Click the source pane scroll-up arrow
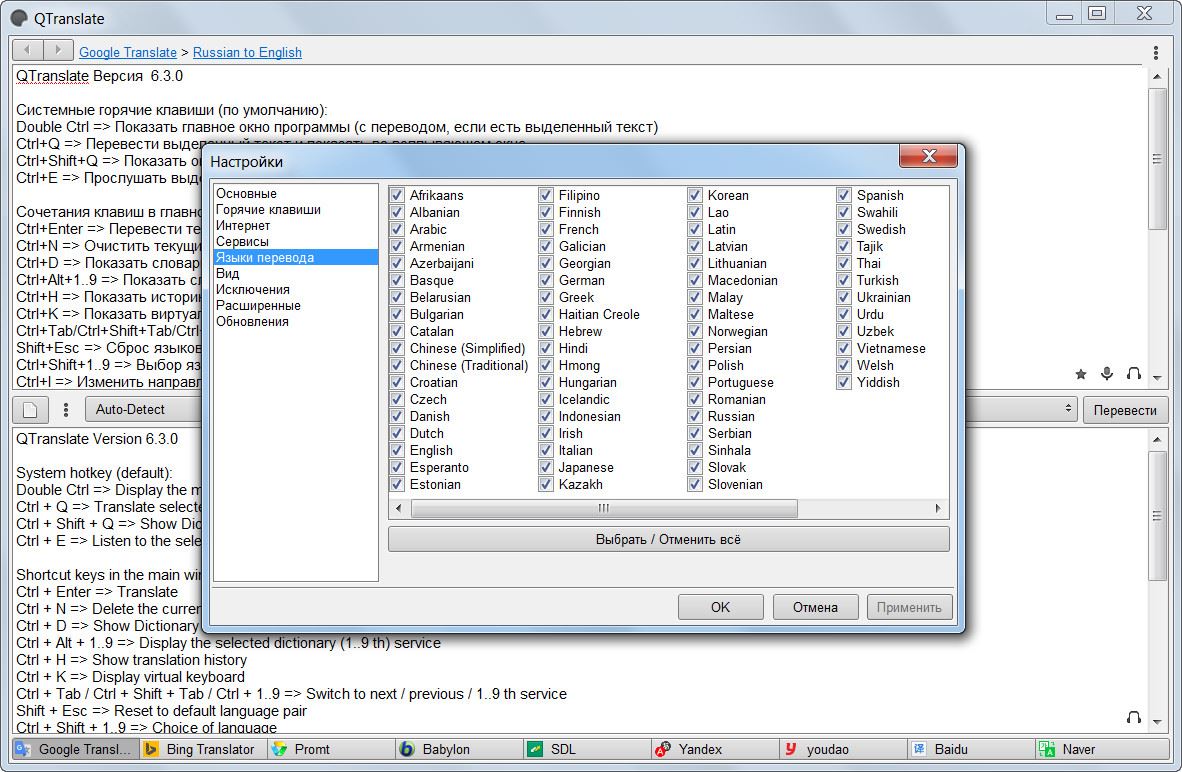1182x772 pixels. [1157, 76]
